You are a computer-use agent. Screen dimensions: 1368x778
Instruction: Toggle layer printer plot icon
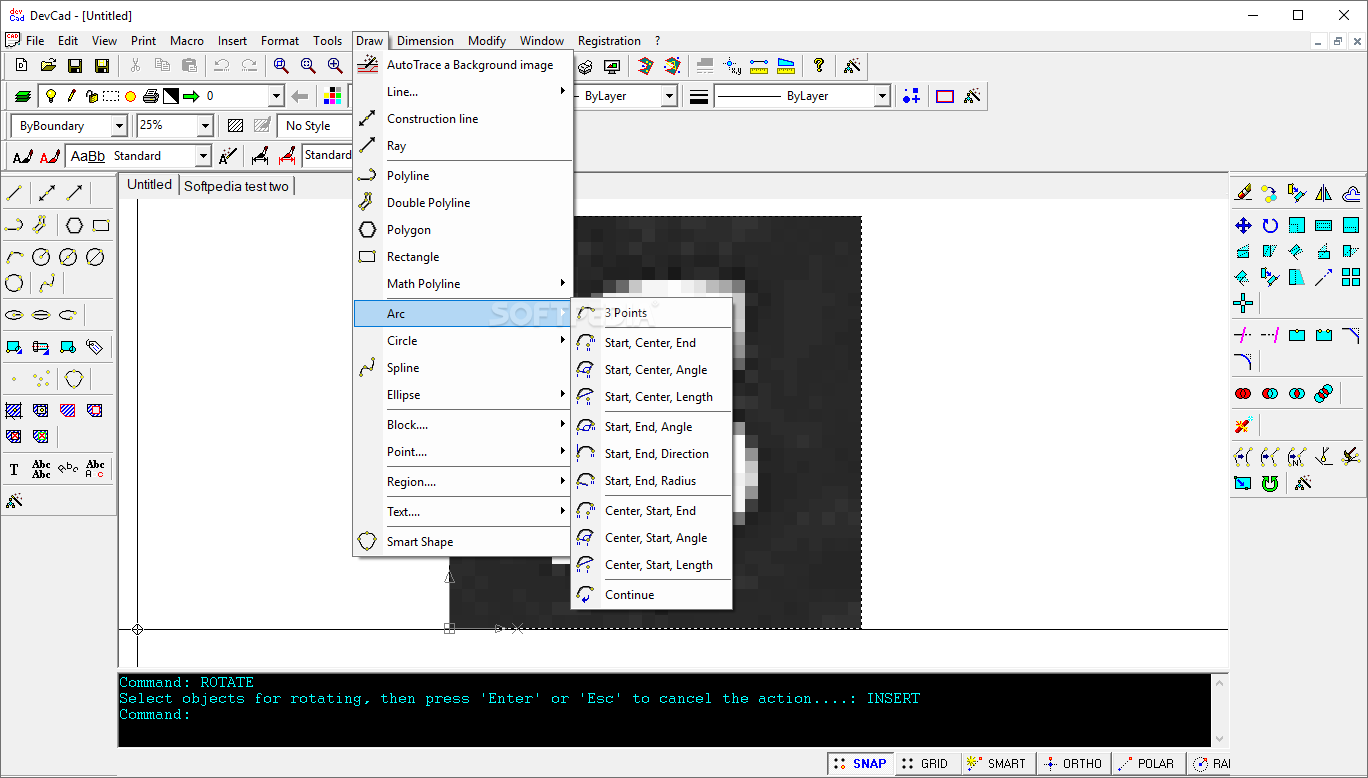[x=150, y=96]
